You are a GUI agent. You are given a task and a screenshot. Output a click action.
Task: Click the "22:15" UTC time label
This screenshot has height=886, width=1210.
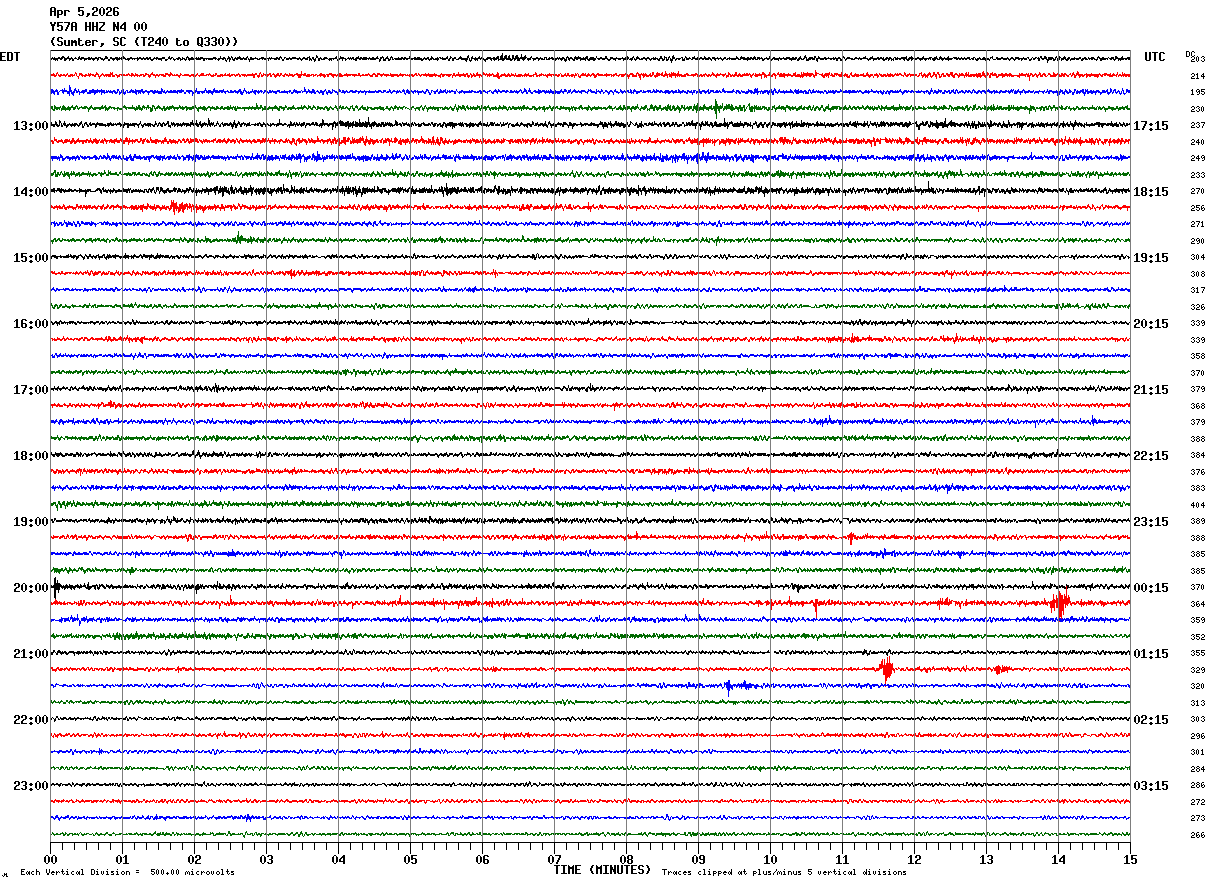[x=1151, y=456]
